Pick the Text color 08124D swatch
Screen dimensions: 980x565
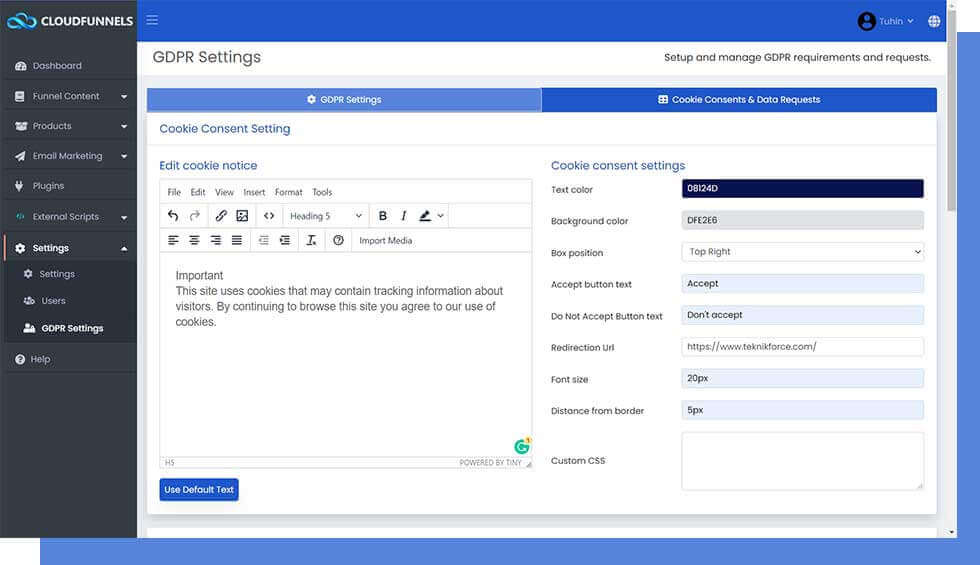(802, 189)
